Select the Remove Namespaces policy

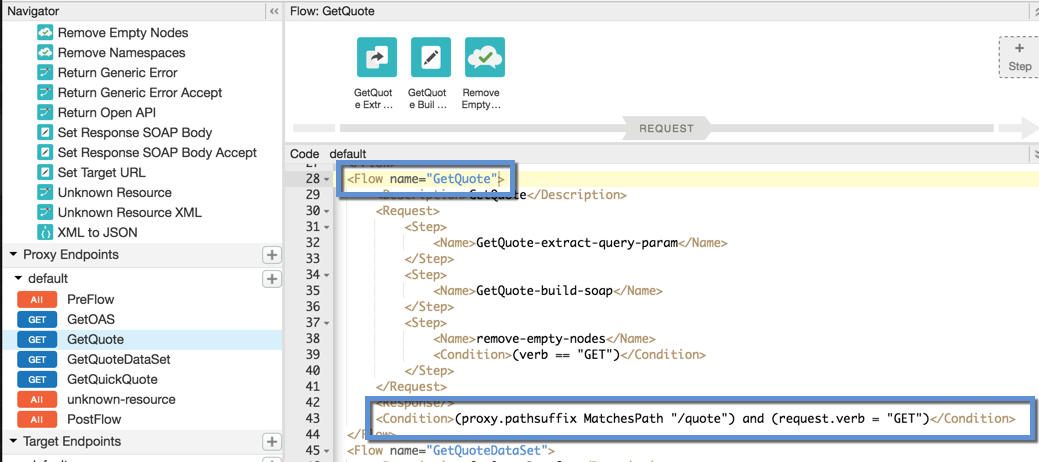coord(120,52)
